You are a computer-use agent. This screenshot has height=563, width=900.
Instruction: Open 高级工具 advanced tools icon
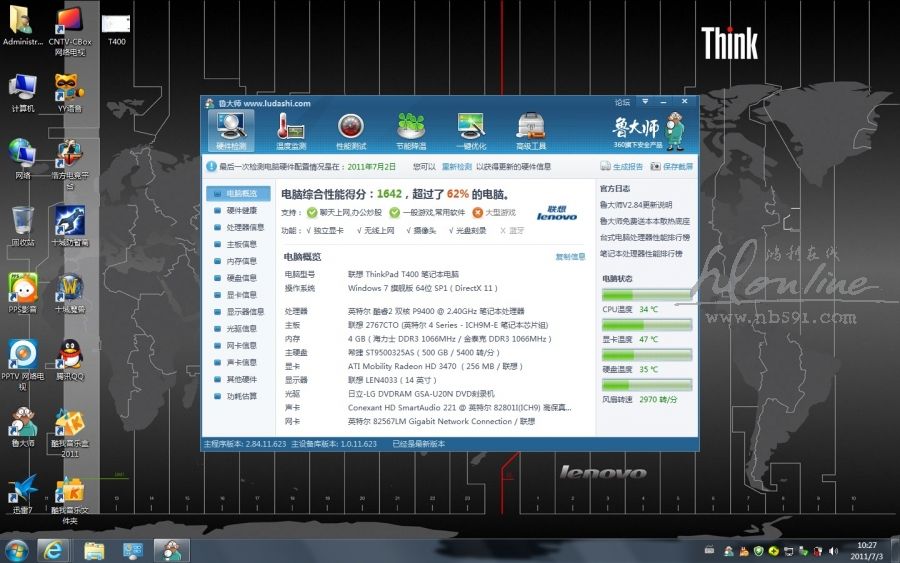[x=531, y=130]
